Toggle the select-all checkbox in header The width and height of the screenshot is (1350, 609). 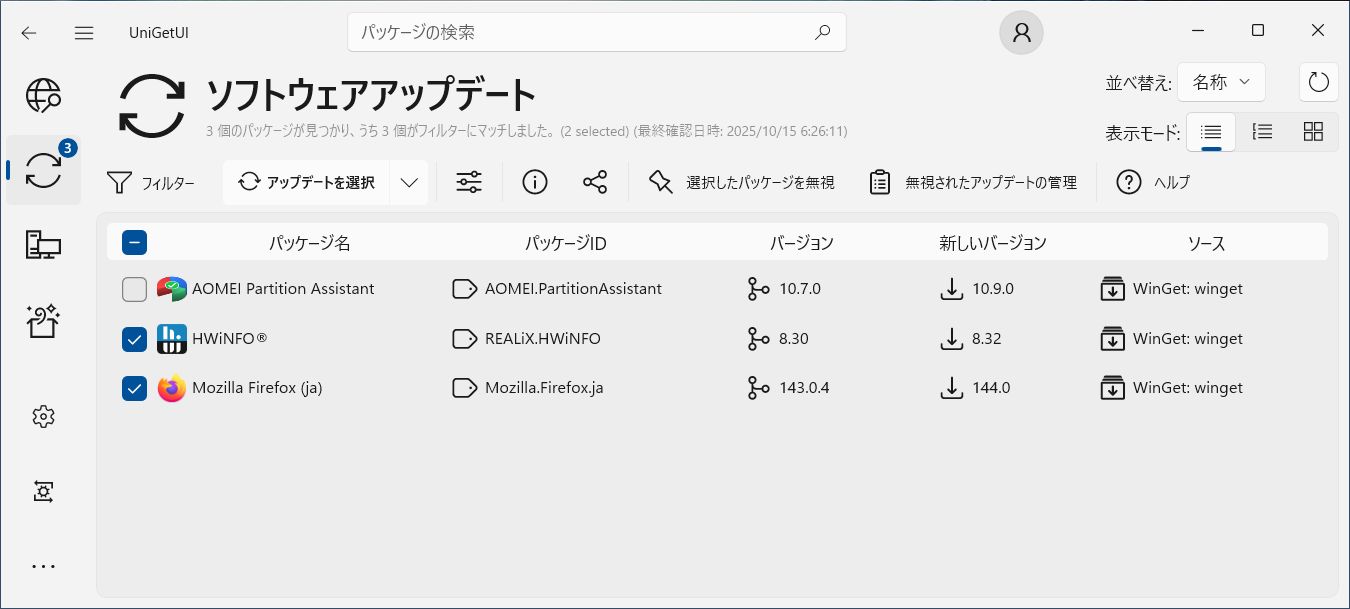(134, 242)
